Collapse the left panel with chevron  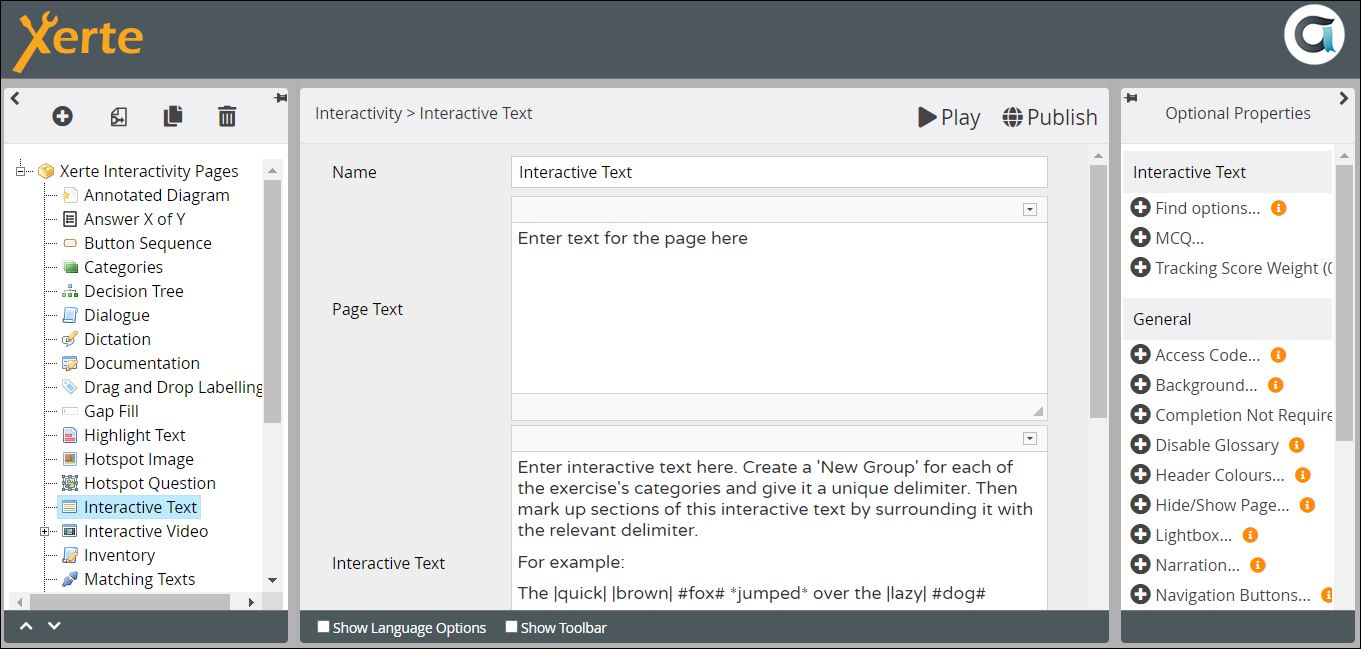(x=15, y=98)
